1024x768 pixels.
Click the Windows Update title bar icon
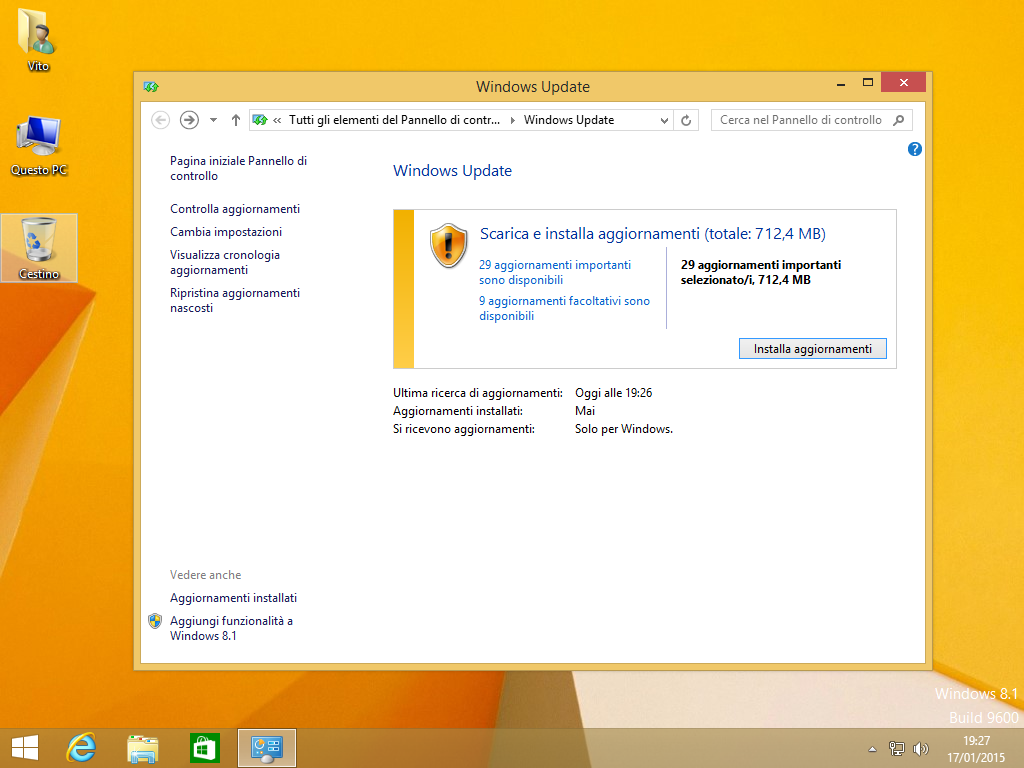pyautogui.click(x=151, y=86)
